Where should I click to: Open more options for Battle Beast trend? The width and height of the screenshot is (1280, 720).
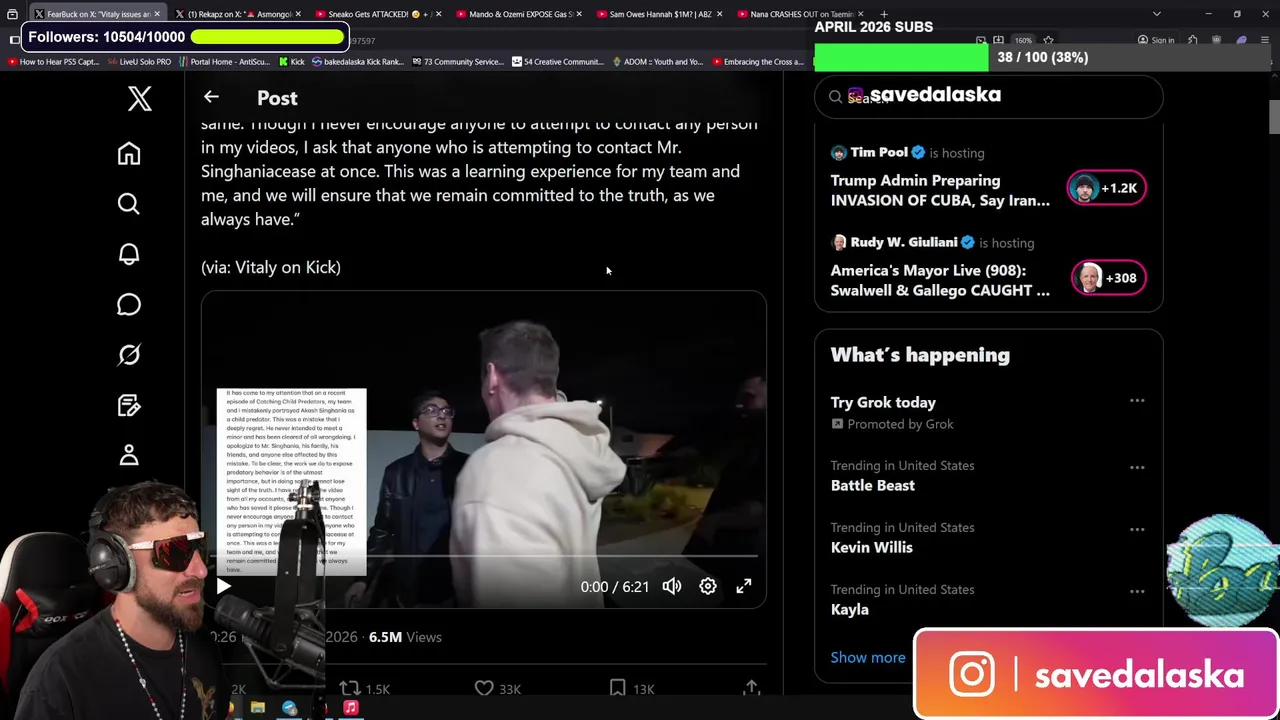(1137, 467)
